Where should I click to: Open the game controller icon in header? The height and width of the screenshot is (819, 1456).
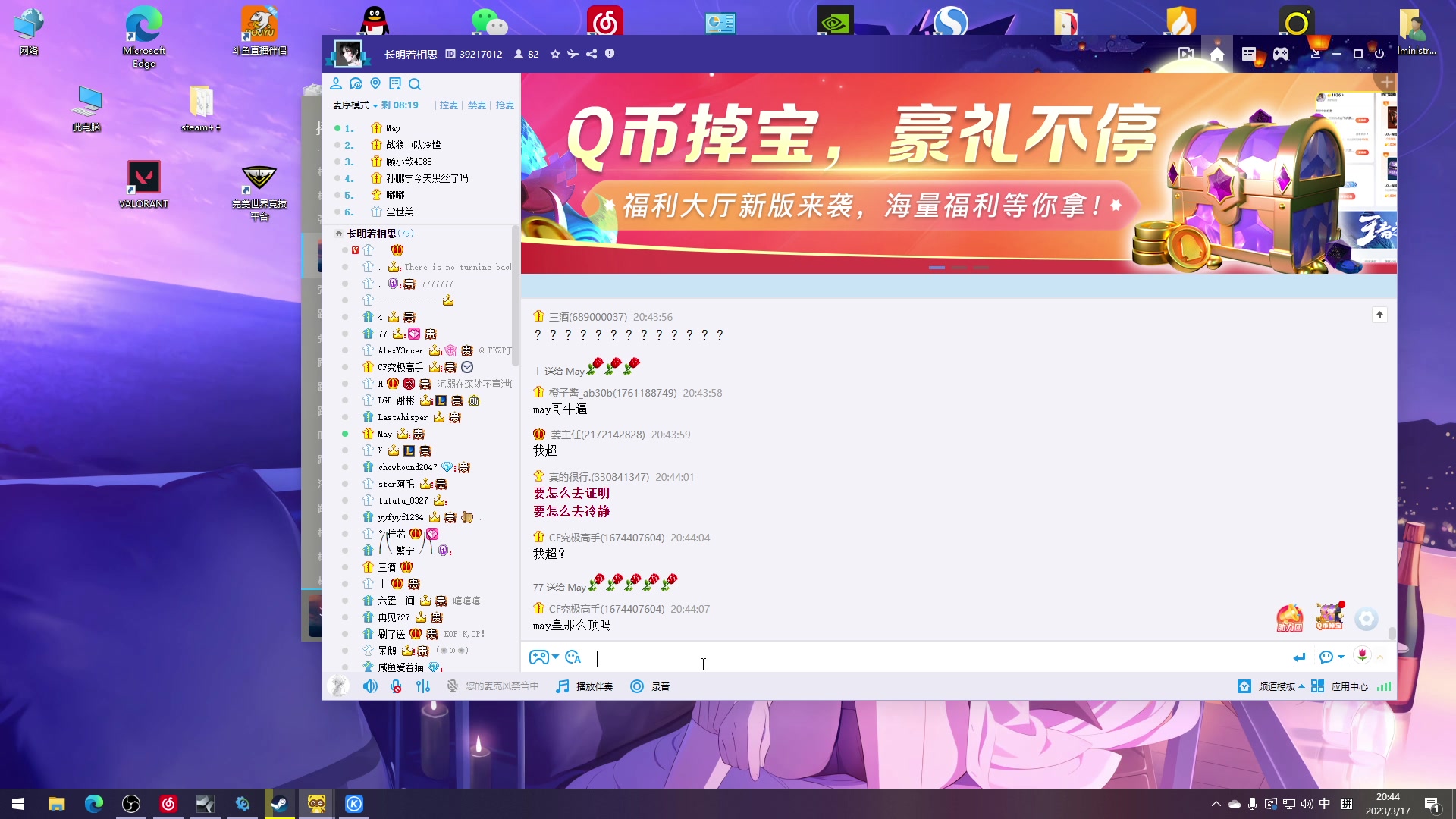[1281, 54]
